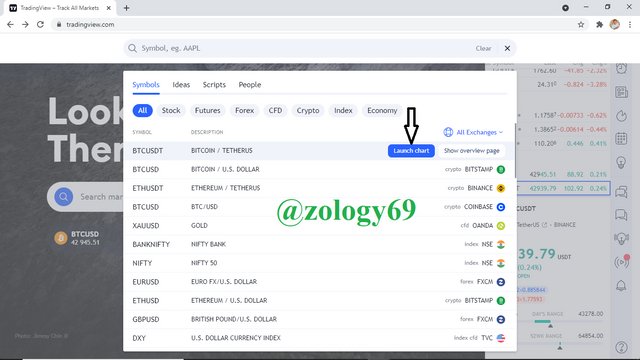This screenshot has width=640, height=360.
Task: Click the search magnifier icon in symbol bar
Action: click(132, 48)
